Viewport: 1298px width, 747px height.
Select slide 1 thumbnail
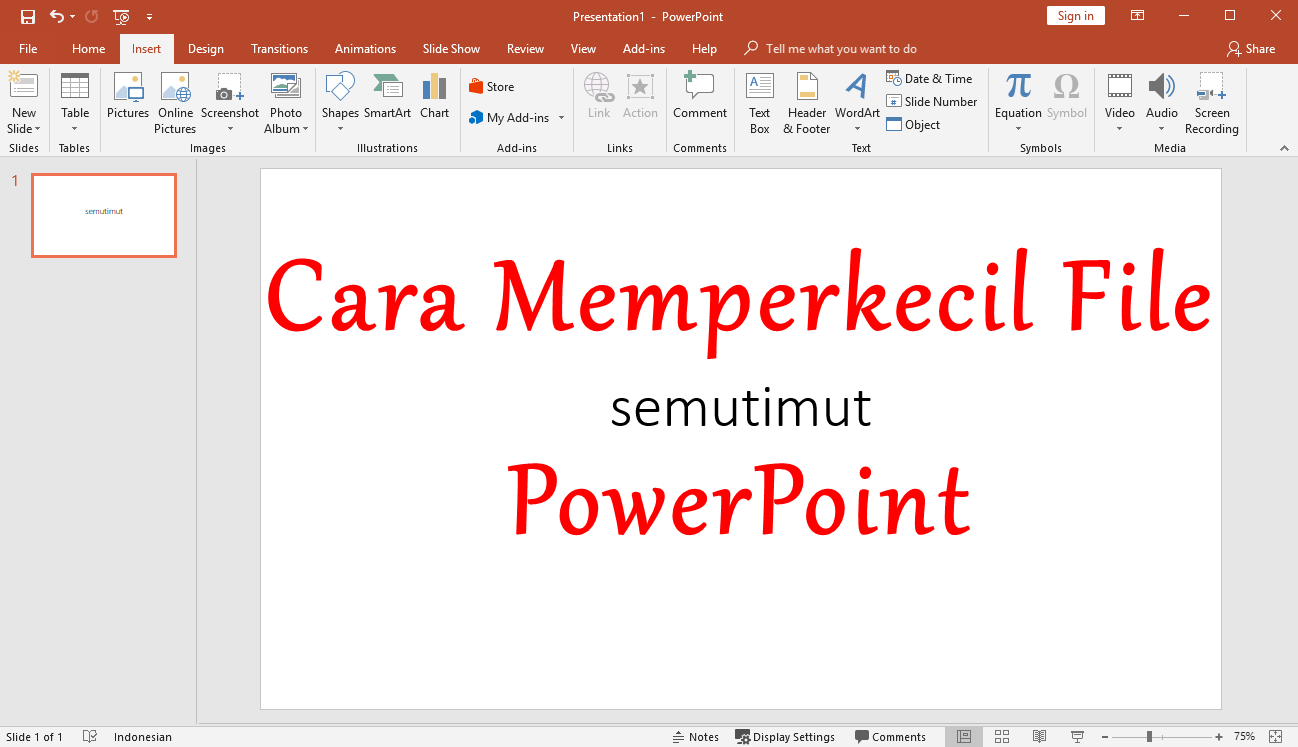104,215
